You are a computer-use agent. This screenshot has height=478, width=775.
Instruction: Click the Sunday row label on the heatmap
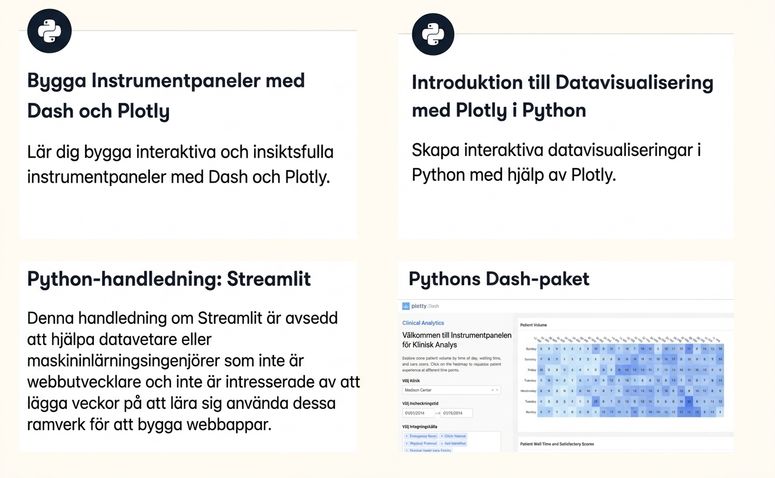click(530, 348)
